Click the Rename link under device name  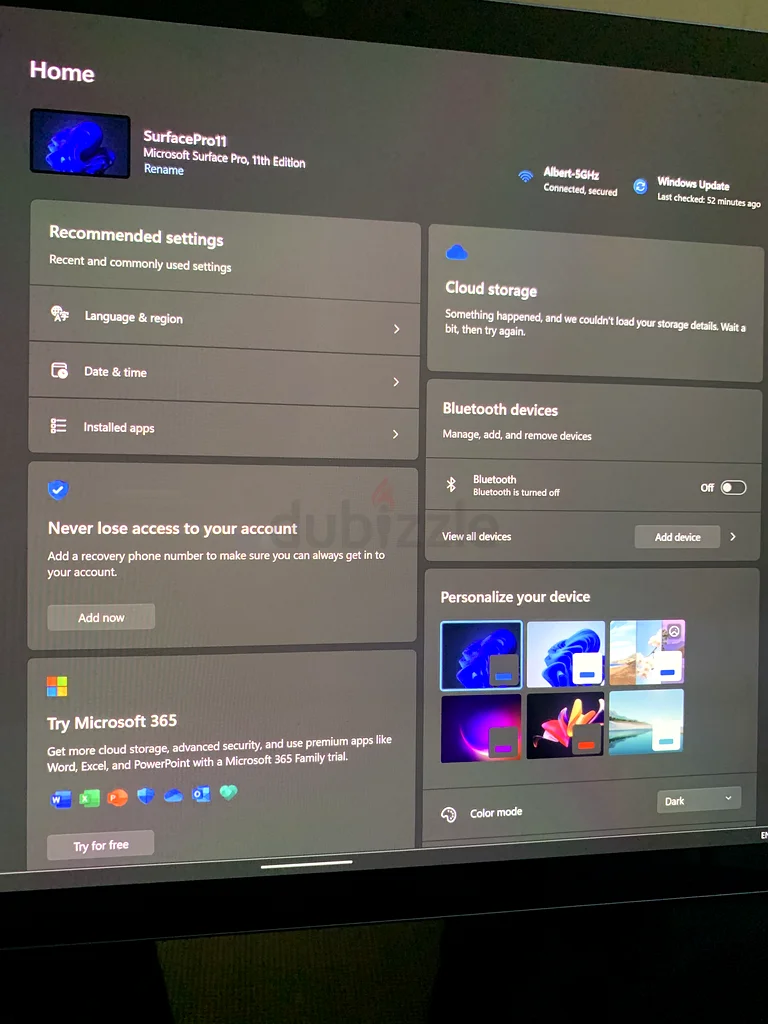(163, 169)
